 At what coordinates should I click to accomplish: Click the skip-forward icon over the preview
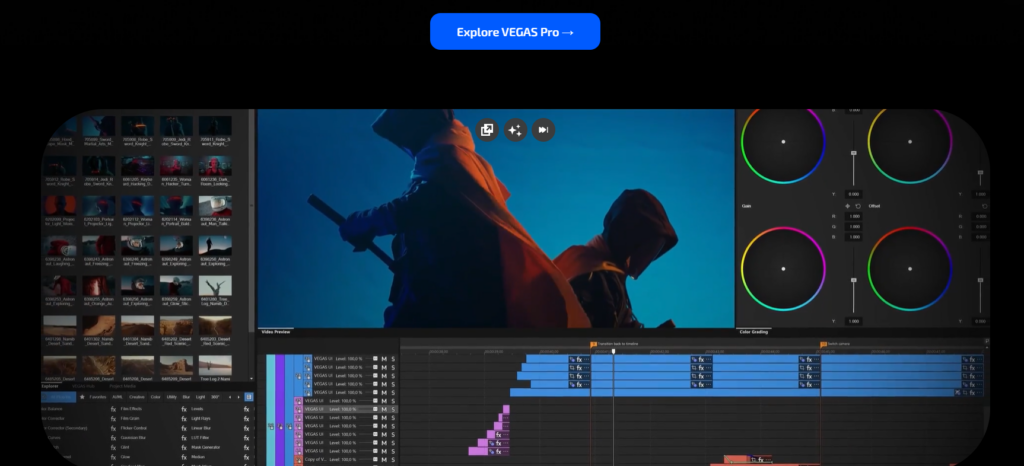(x=543, y=130)
